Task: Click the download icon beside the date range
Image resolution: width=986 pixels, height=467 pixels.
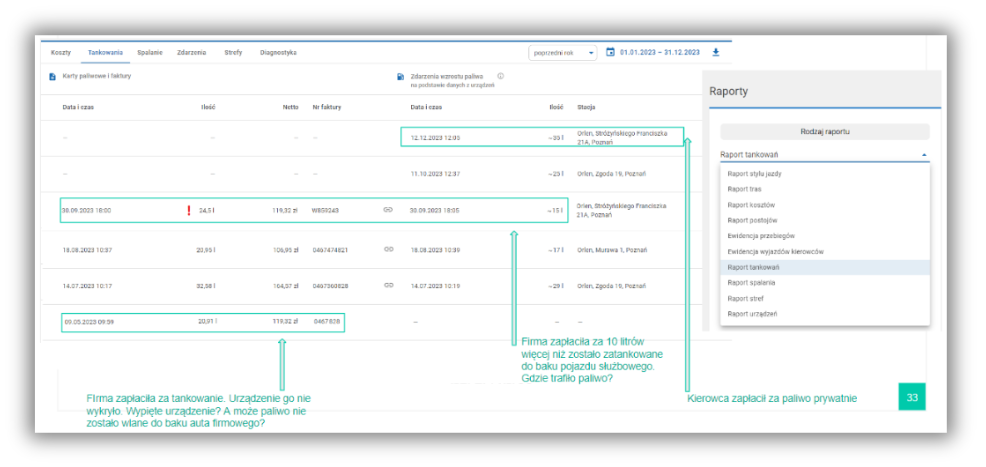Action: pyautogui.click(x=715, y=52)
